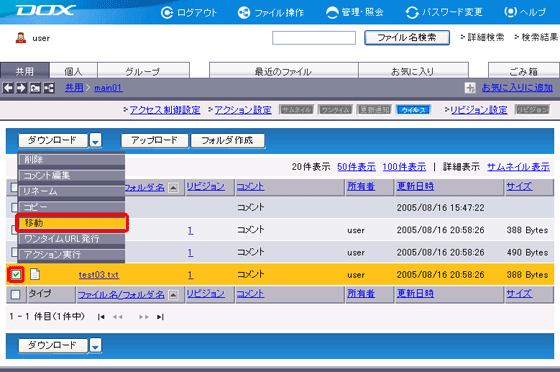Click the test03.txt document icon
The width and height of the screenshot is (560, 372).
point(34,274)
